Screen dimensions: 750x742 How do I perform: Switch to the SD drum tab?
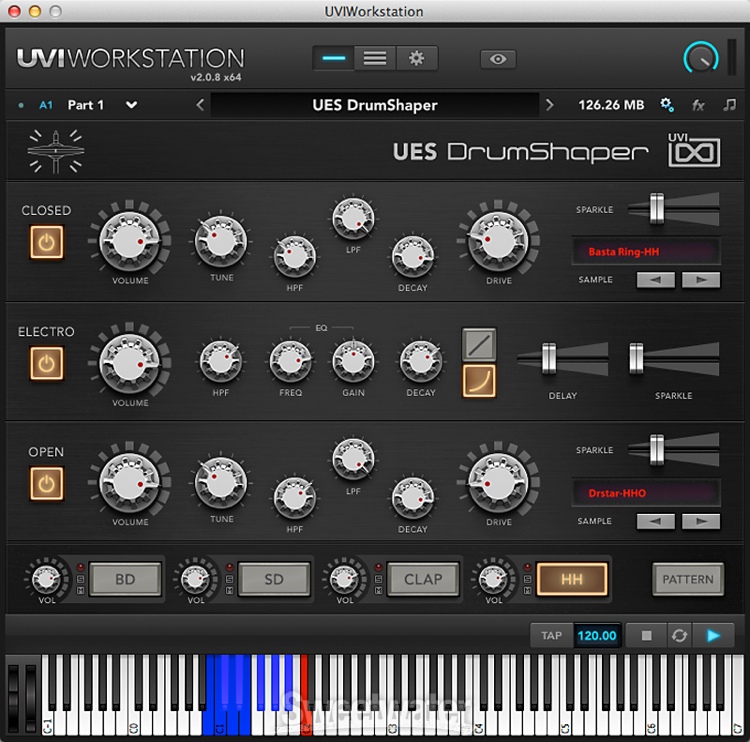(x=274, y=579)
